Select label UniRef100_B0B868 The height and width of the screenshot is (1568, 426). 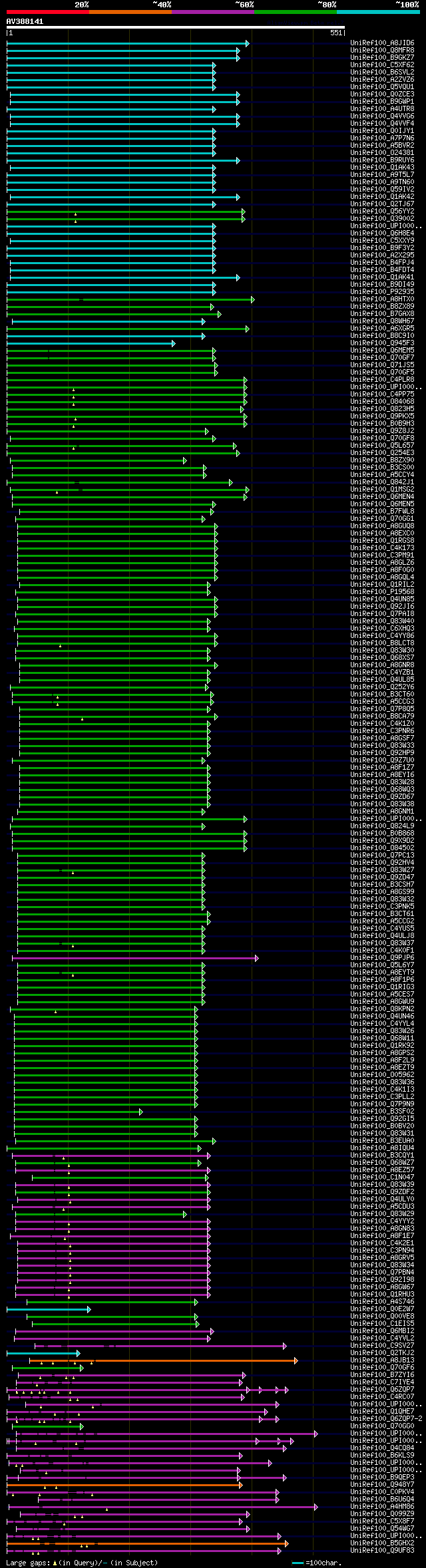click(382, 834)
